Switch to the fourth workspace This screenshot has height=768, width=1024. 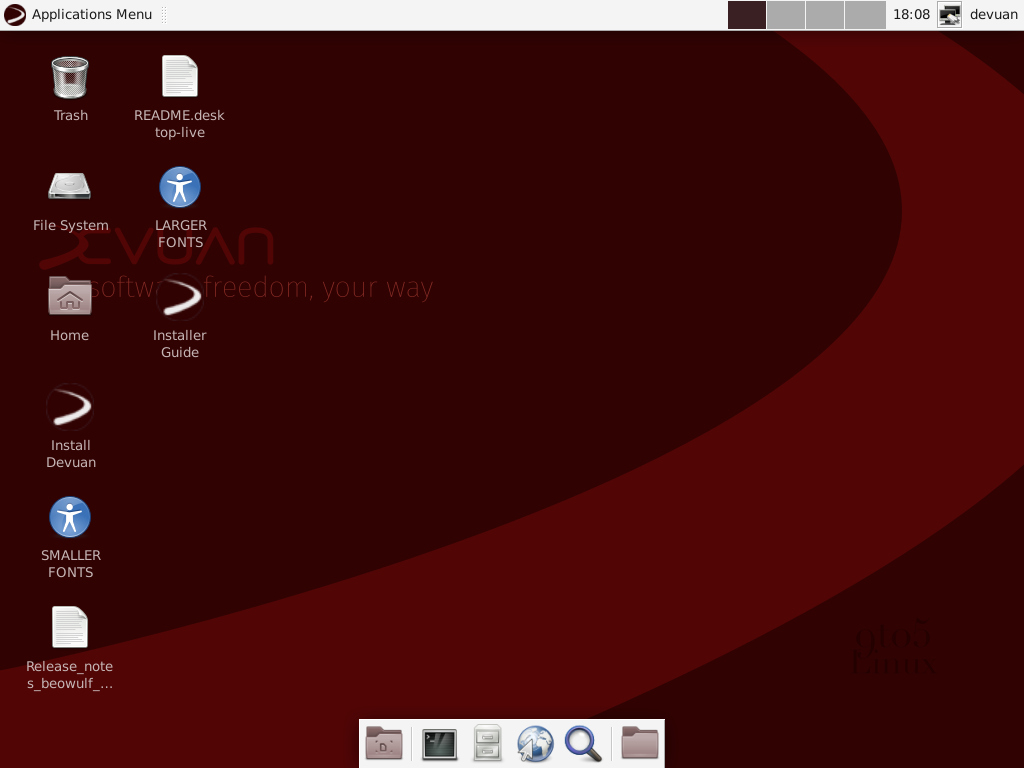[x=865, y=14]
